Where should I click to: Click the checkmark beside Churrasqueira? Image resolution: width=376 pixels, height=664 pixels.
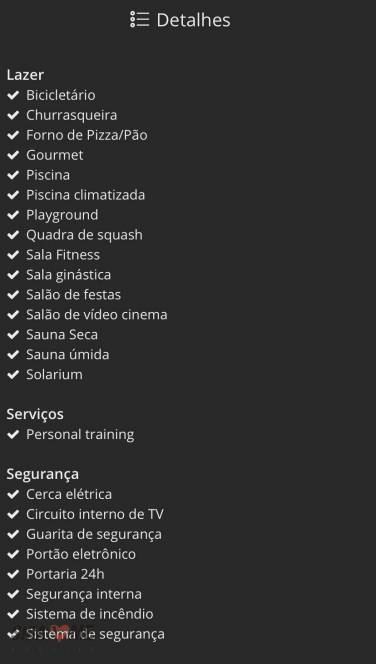coord(13,115)
